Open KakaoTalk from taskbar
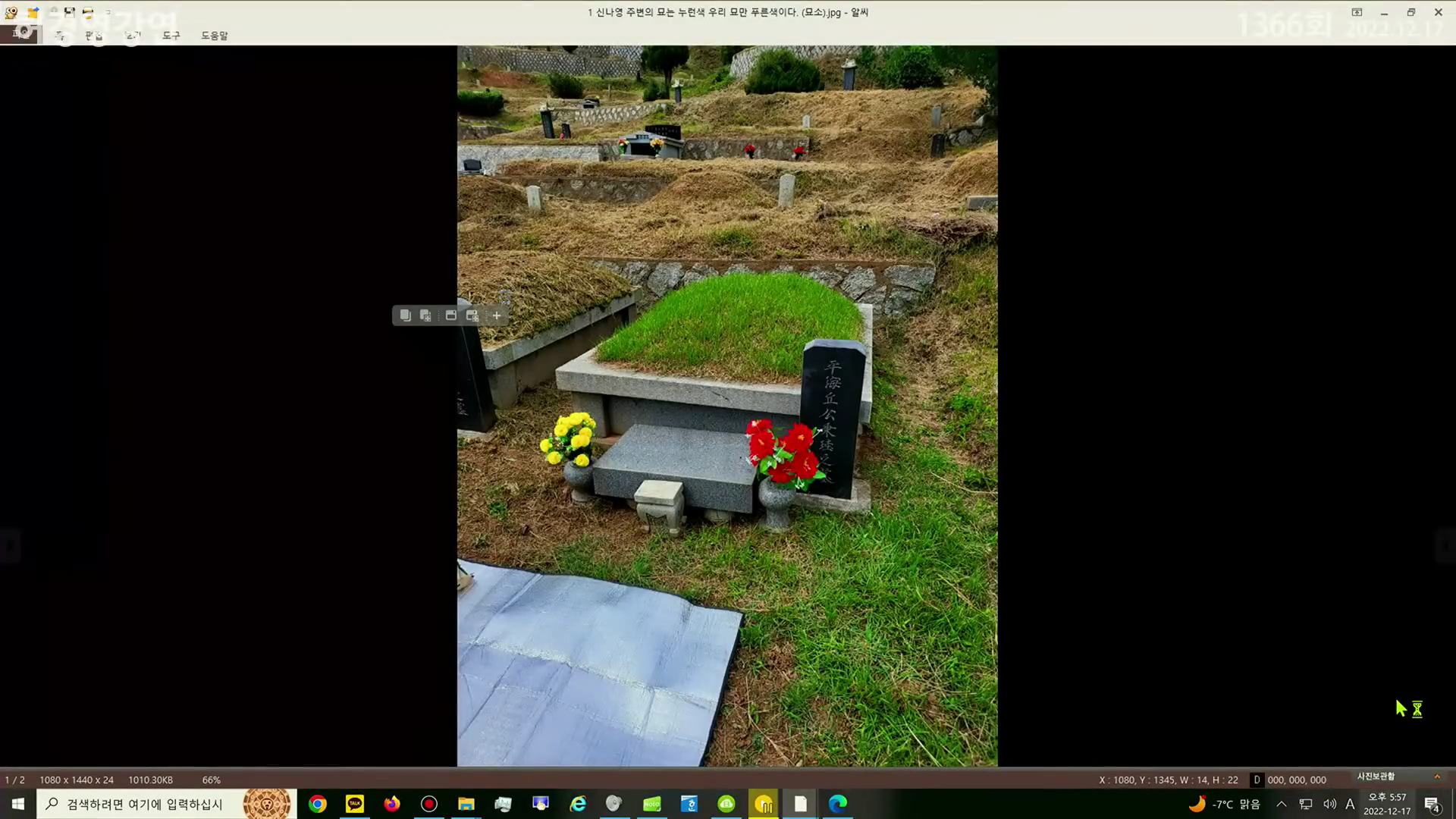 pyautogui.click(x=355, y=804)
